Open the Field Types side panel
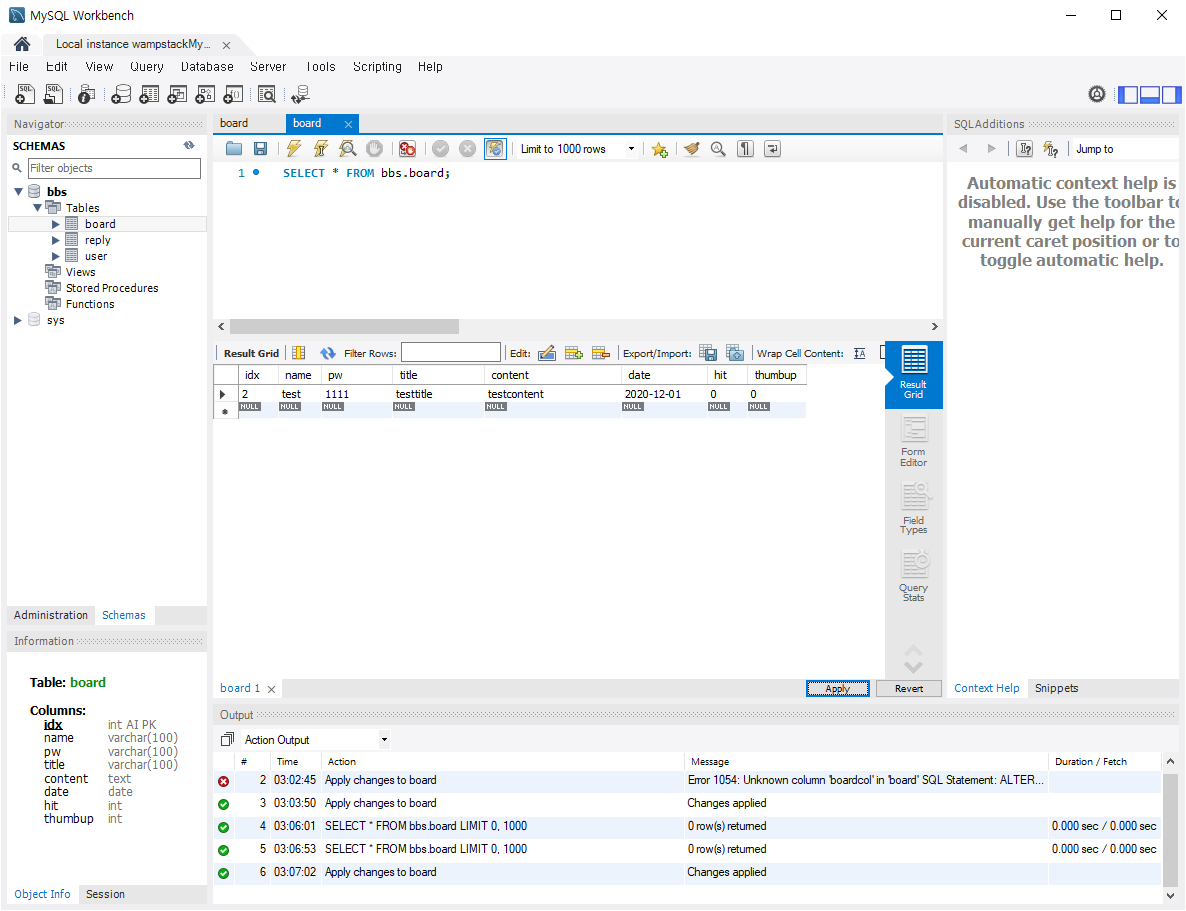This screenshot has width=1186, height=911. click(x=914, y=509)
